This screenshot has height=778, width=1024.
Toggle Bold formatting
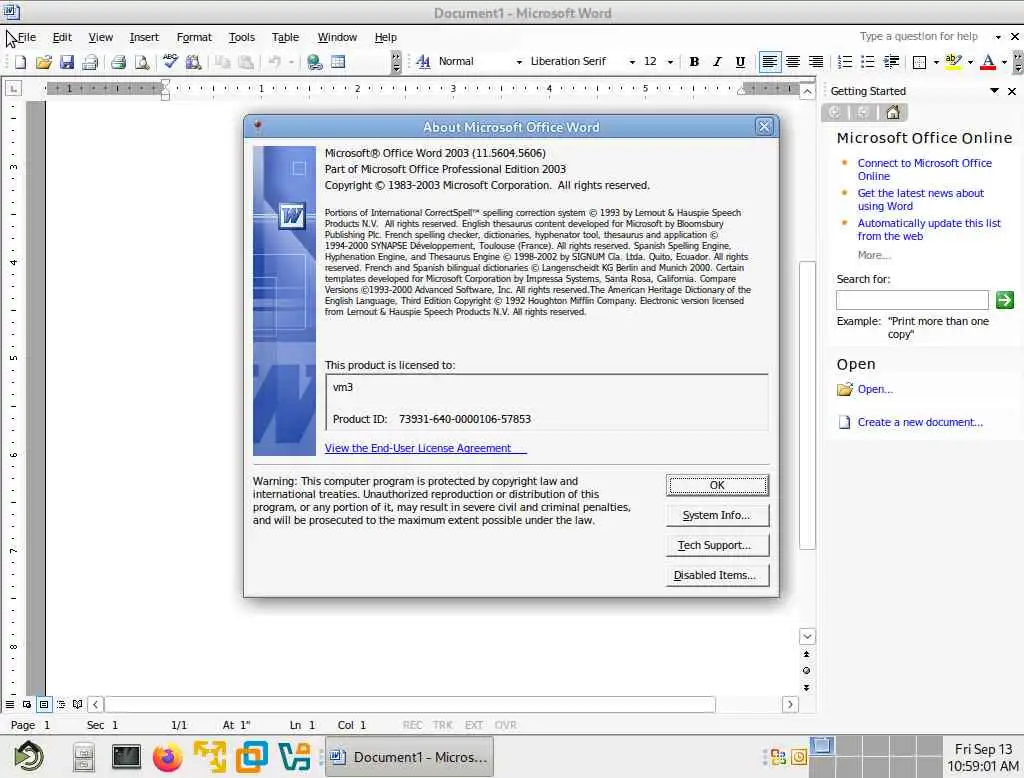point(694,61)
